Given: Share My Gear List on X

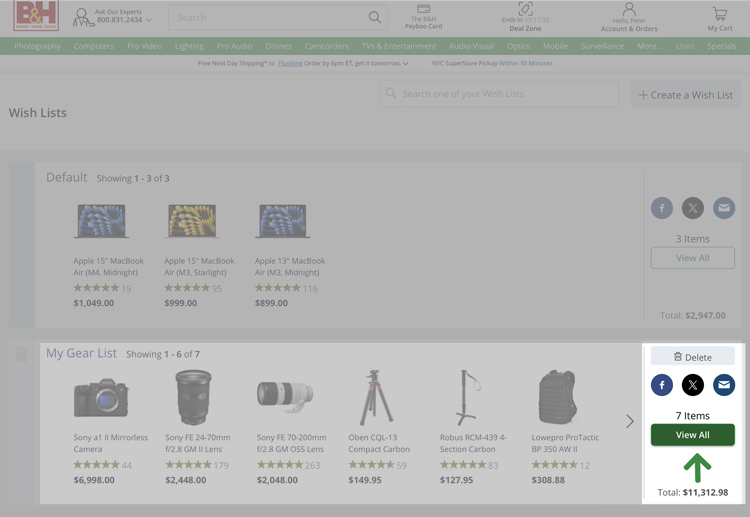Looking at the screenshot, I should pos(693,385).
